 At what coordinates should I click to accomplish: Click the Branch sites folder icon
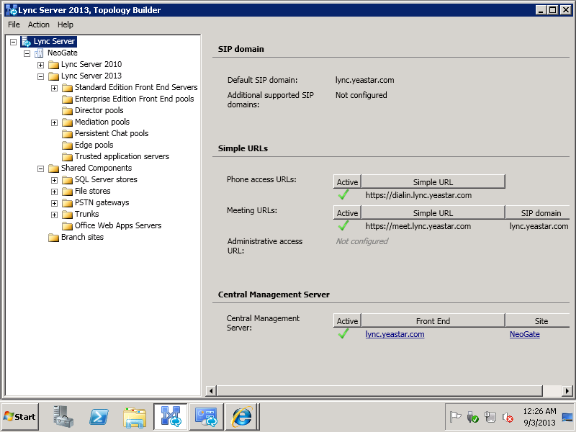[54, 237]
